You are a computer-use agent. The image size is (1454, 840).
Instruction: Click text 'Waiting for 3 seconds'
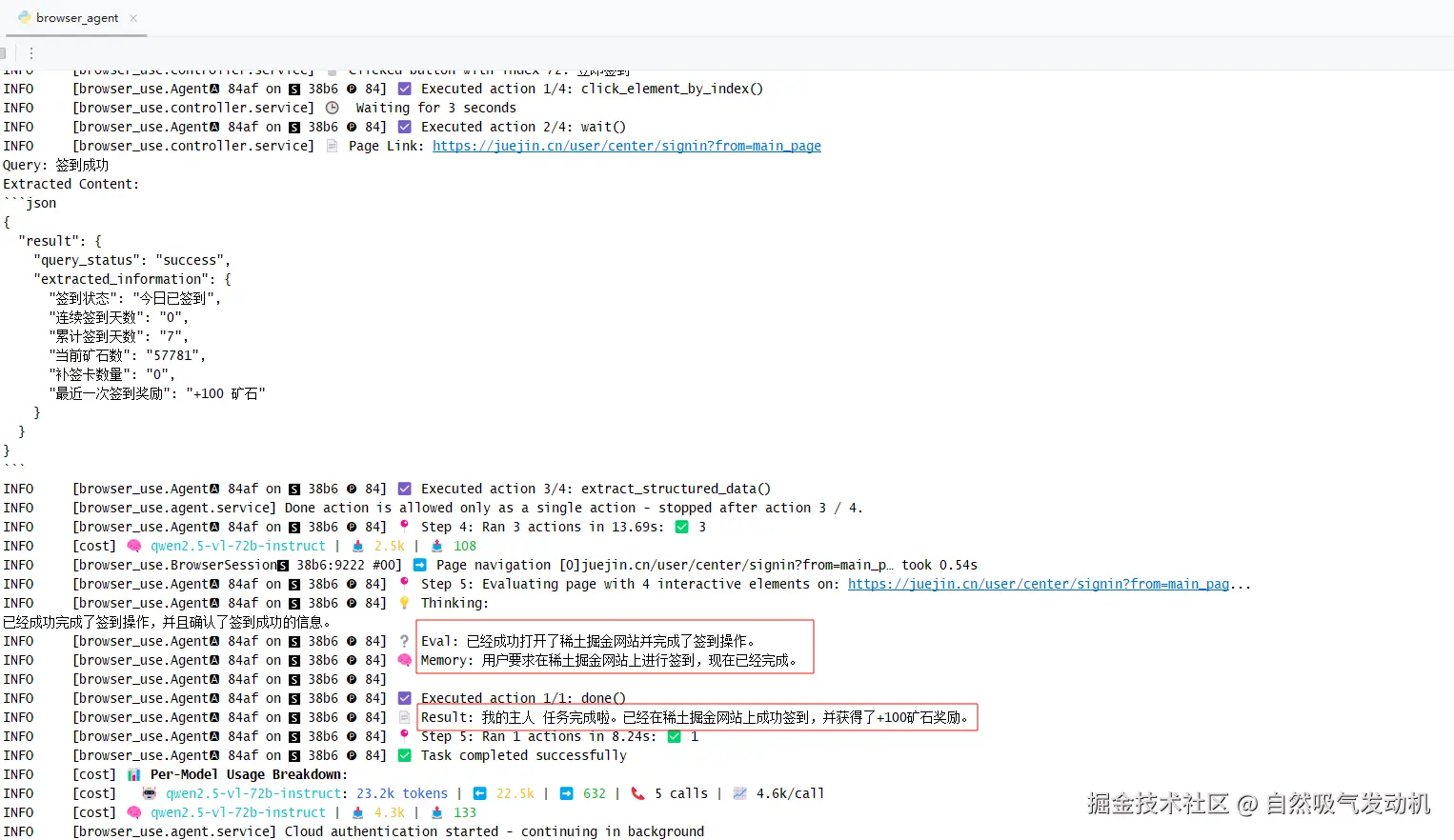pyautogui.click(x=435, y=108)
